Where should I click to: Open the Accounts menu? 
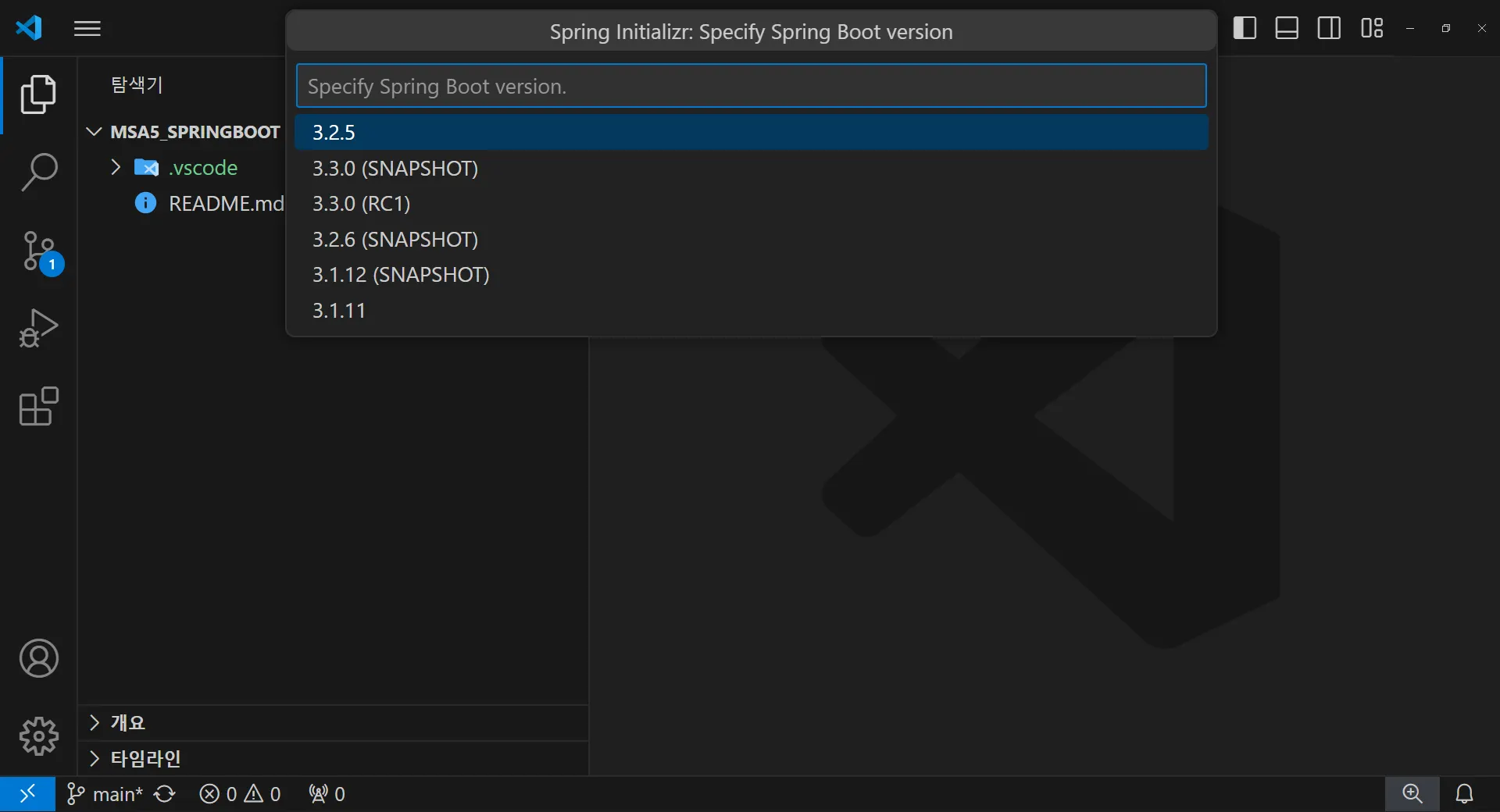point(38,658)
